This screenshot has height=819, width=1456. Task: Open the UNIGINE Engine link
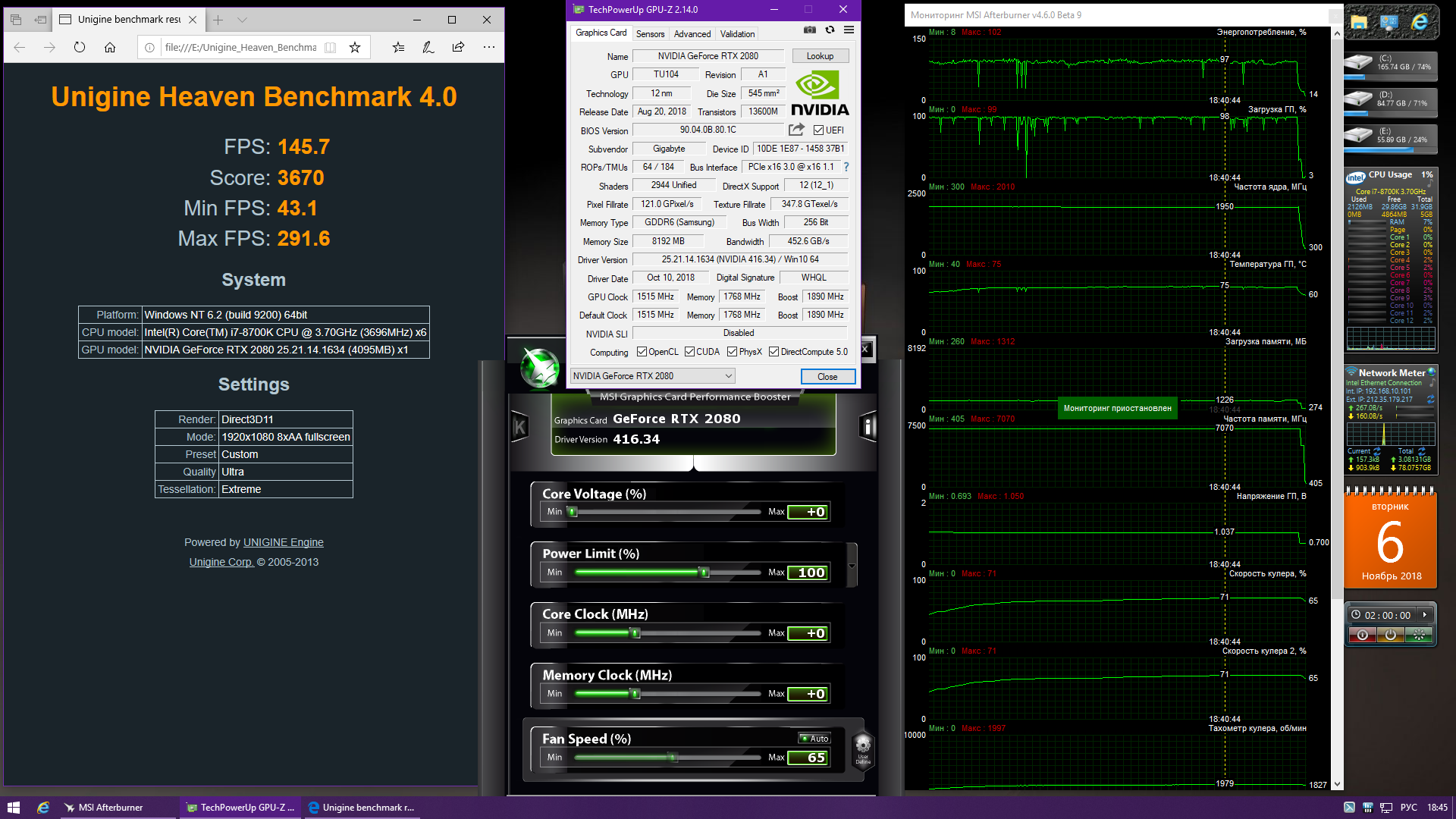tap(283, 542)
